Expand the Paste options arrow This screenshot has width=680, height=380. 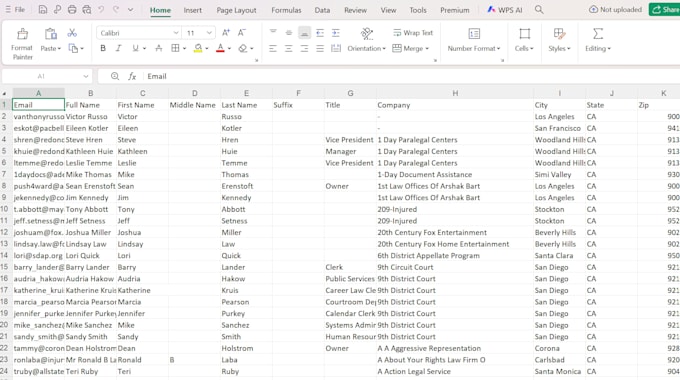click(59, 49)
